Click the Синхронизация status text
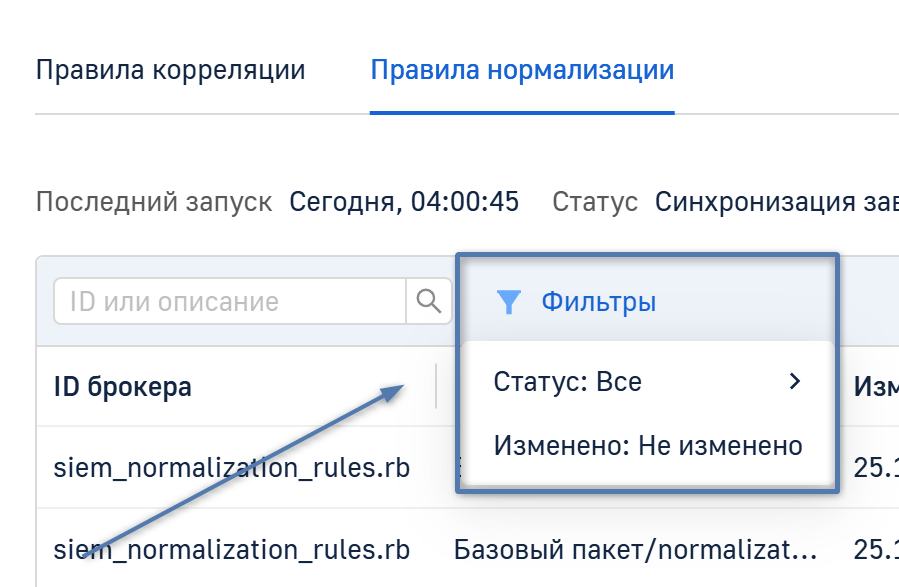 point(775,202)
